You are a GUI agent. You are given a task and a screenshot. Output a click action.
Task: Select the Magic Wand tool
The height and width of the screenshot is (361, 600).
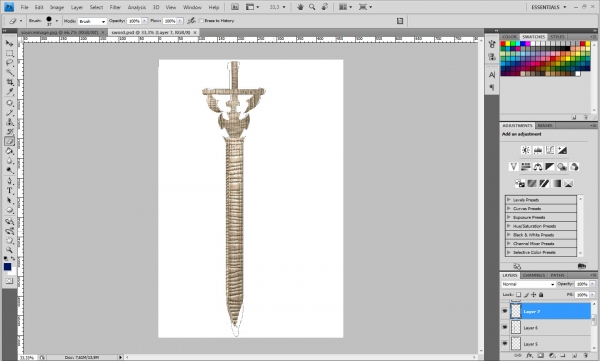pyautogui.click(x=10, y=72)
